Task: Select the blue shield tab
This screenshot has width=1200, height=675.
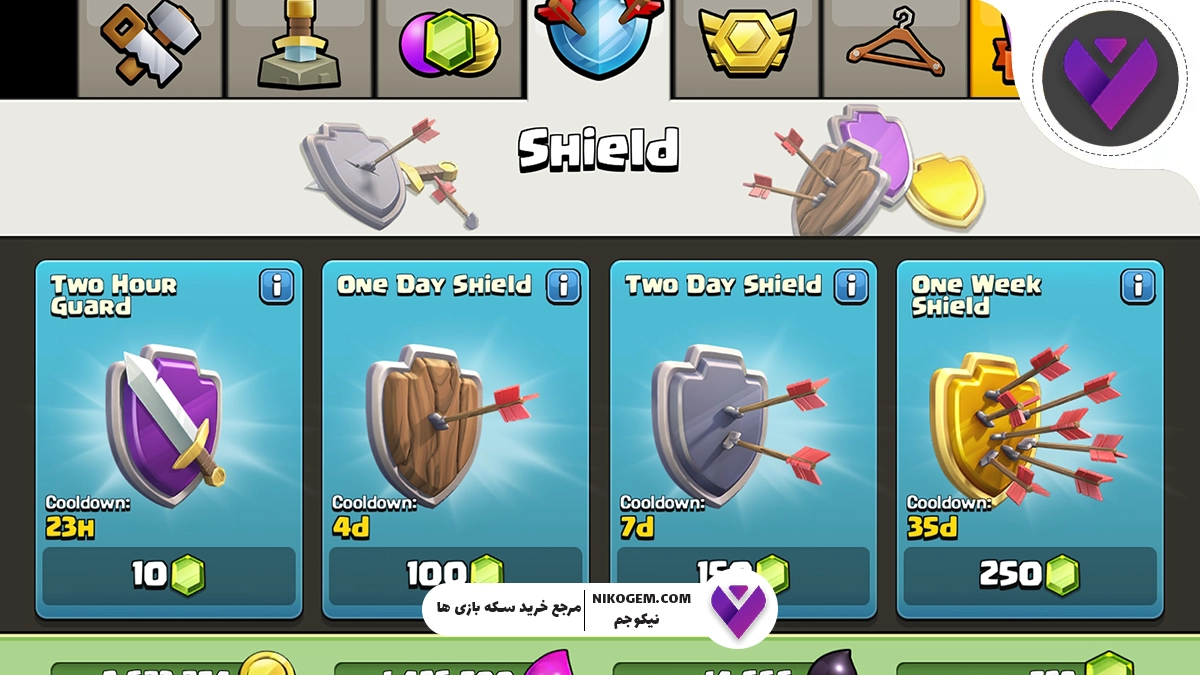Action: (x=598, y=47)
